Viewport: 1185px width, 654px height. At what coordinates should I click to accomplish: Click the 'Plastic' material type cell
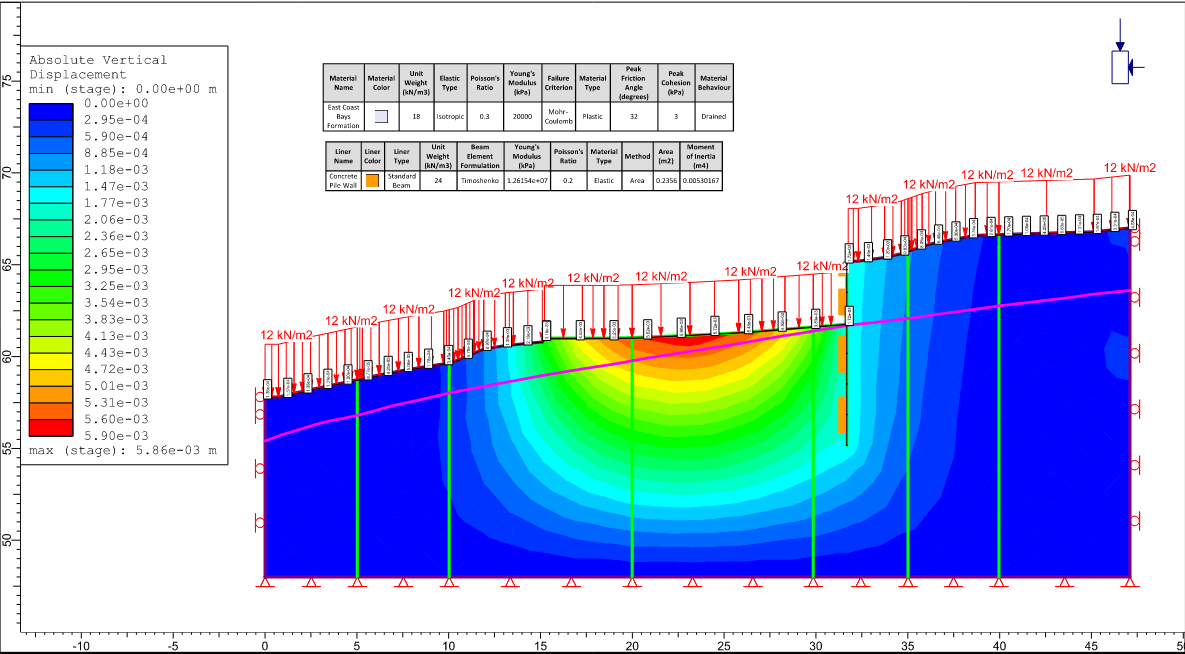[593, 116]
